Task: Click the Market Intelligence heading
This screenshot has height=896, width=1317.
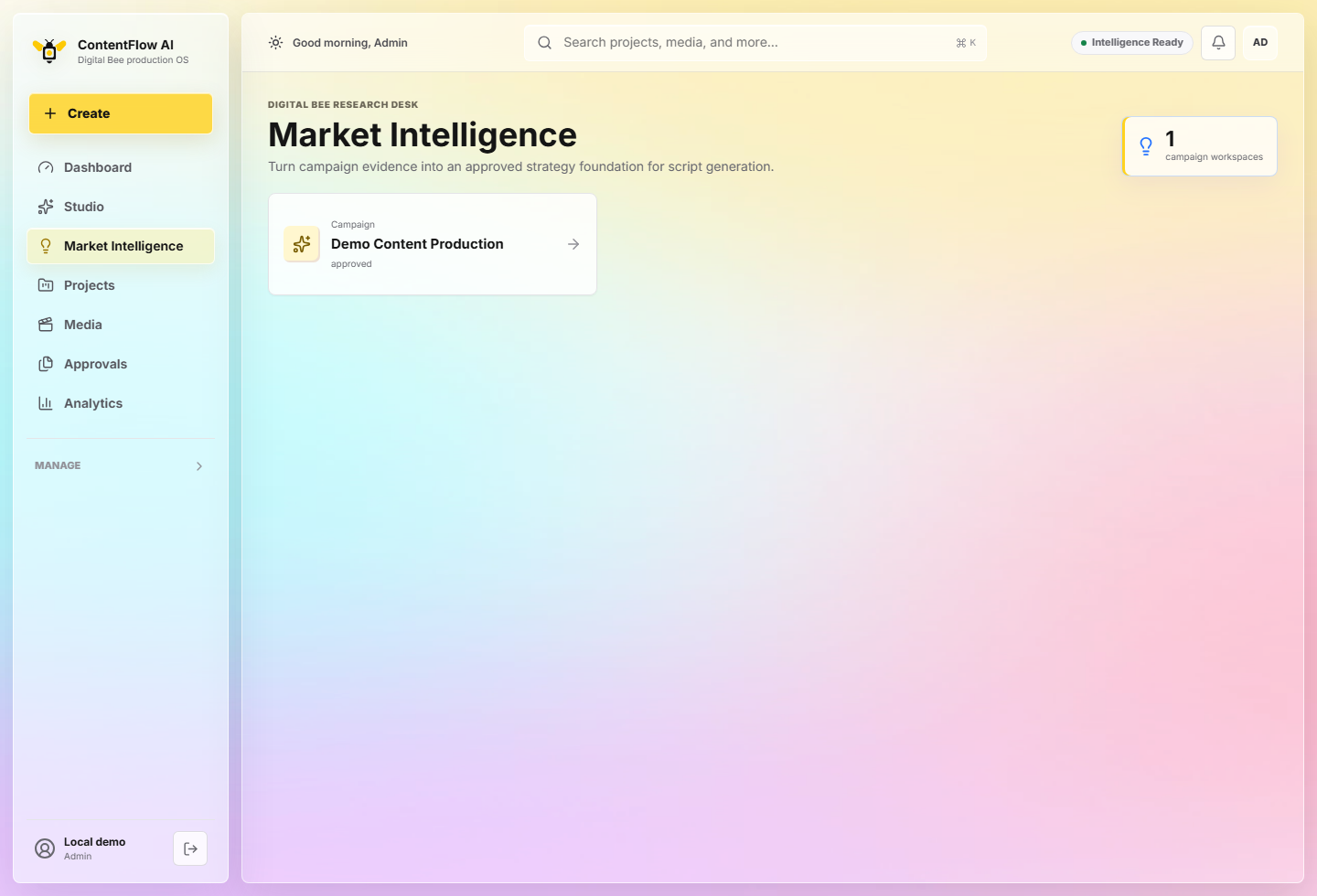Action: coord(423,135)
